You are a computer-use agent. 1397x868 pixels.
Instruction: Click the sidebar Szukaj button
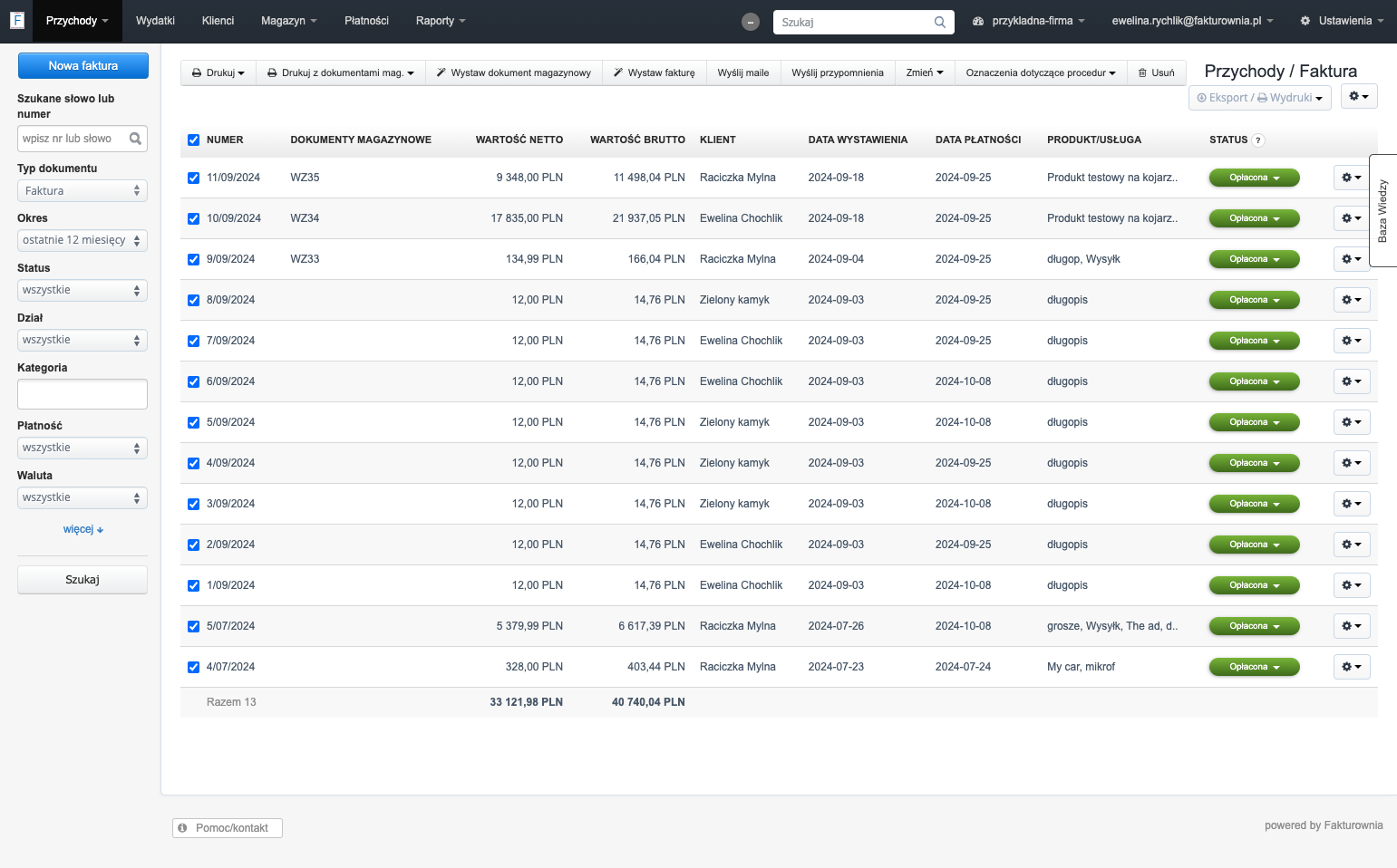[x=82, y=580]
